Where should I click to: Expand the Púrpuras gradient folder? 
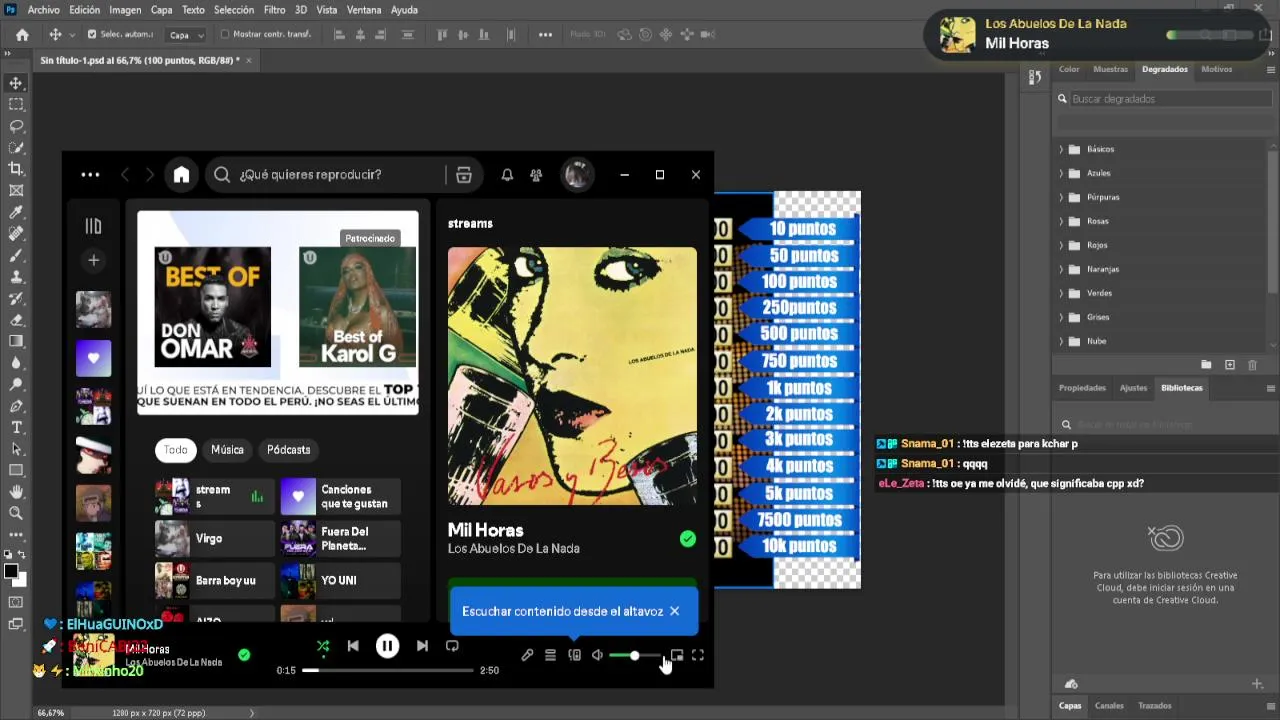pyautogui.click(x=1061, y=197)
